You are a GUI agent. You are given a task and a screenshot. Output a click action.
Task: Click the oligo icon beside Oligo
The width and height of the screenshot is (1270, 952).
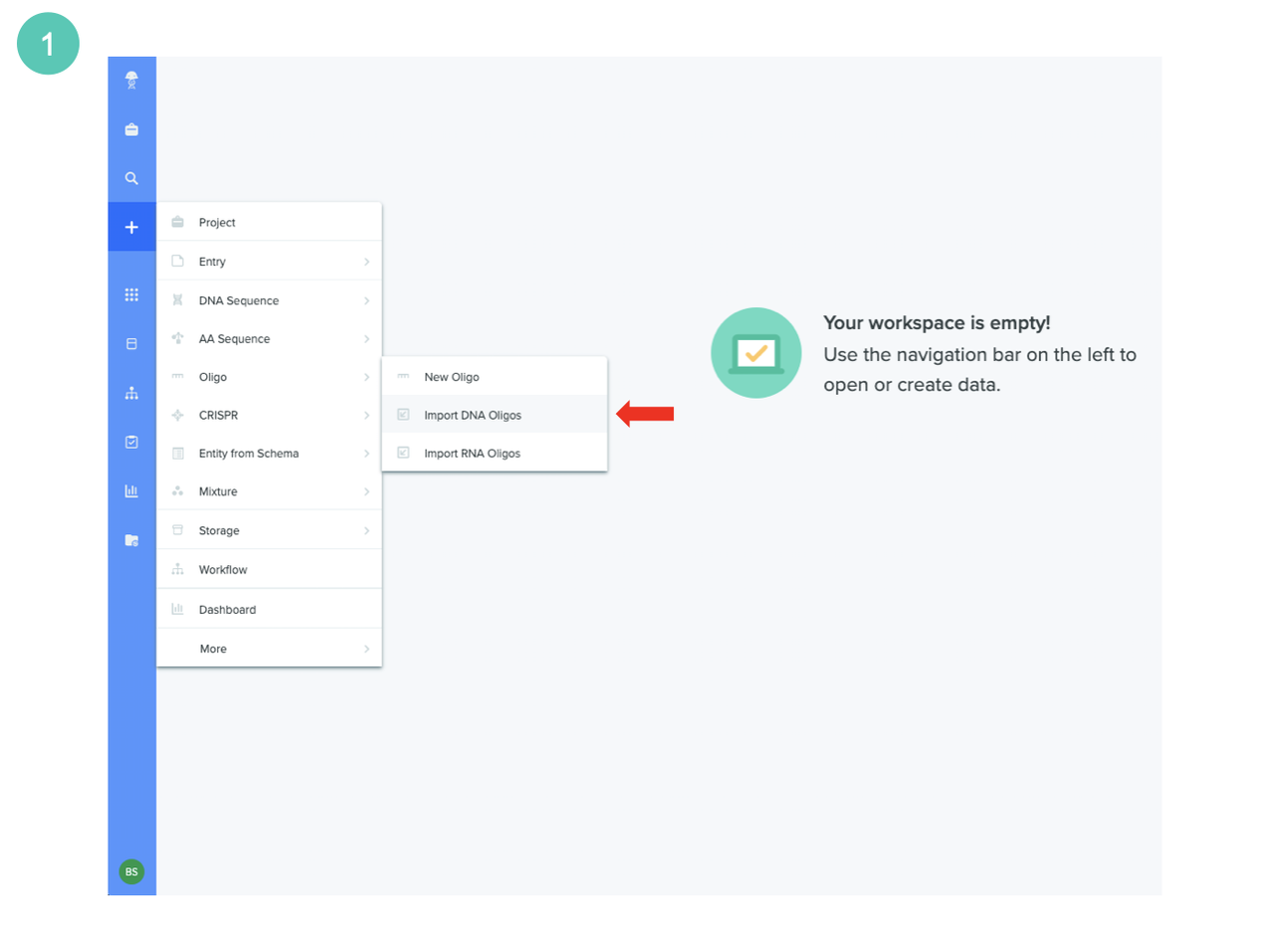pos(178,376)
